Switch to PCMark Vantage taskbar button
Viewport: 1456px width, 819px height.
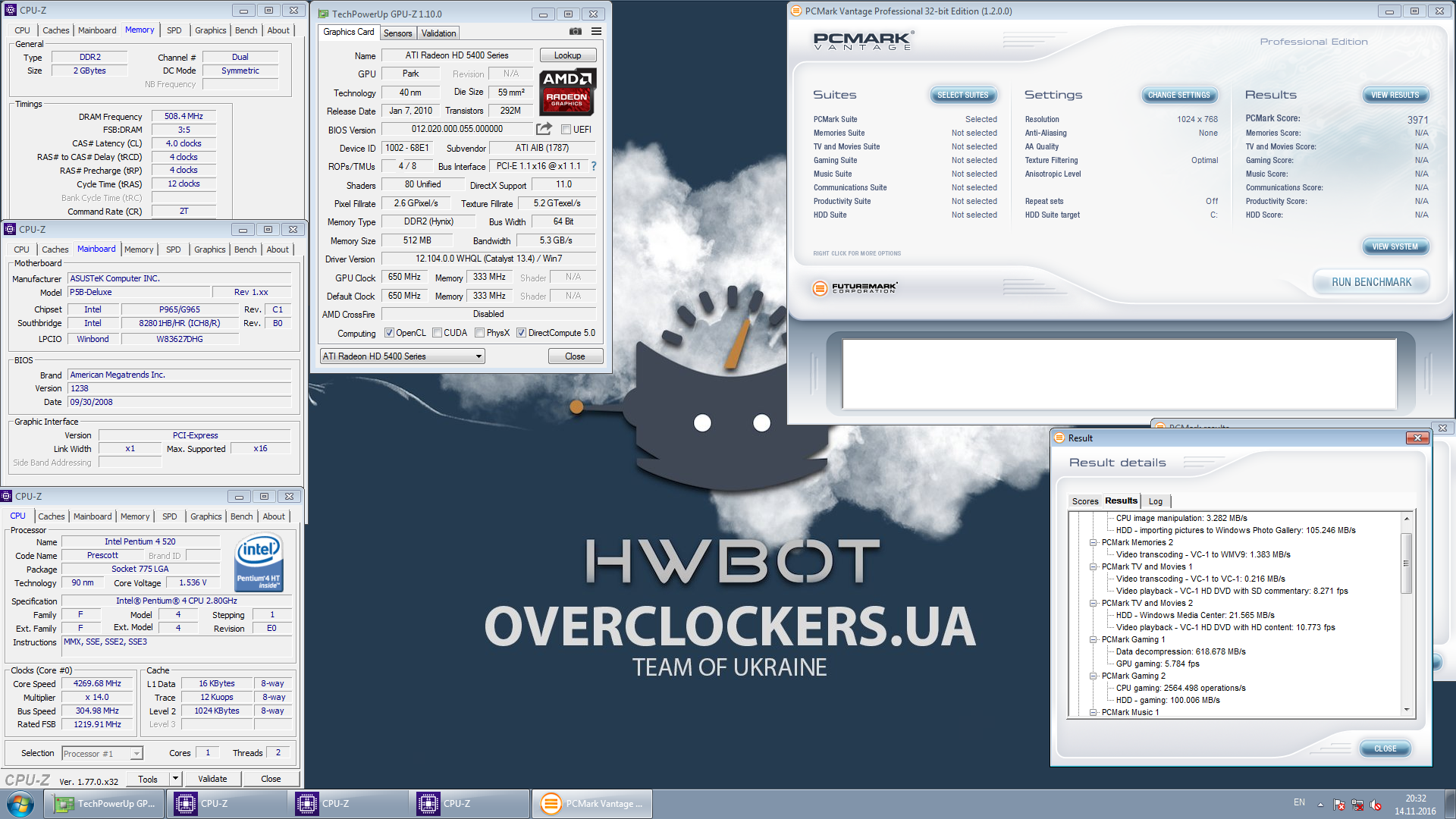tap(592, 804)
